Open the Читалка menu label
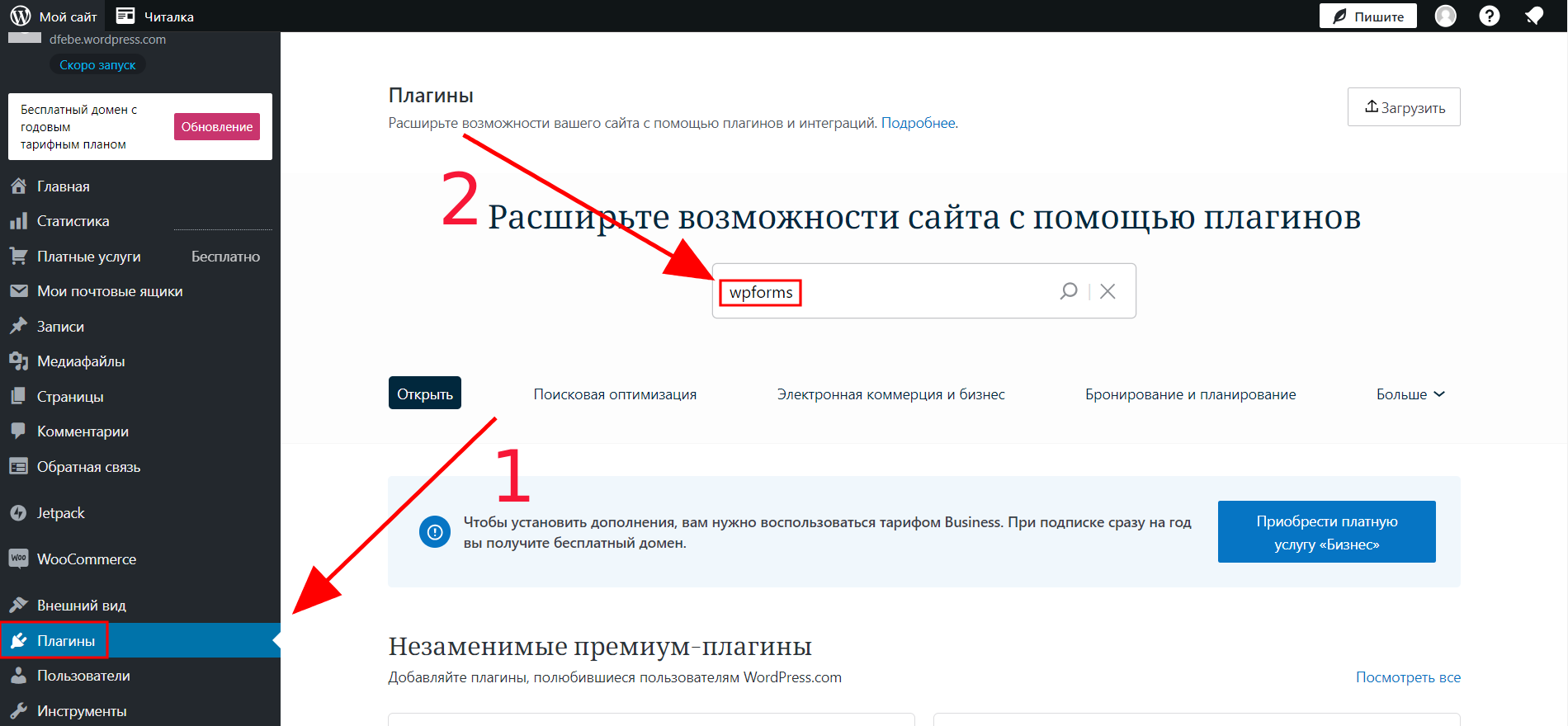Image resolution: width=1568 pixels, height=726 pixels. pyautogui.click(x=169, y=16)
